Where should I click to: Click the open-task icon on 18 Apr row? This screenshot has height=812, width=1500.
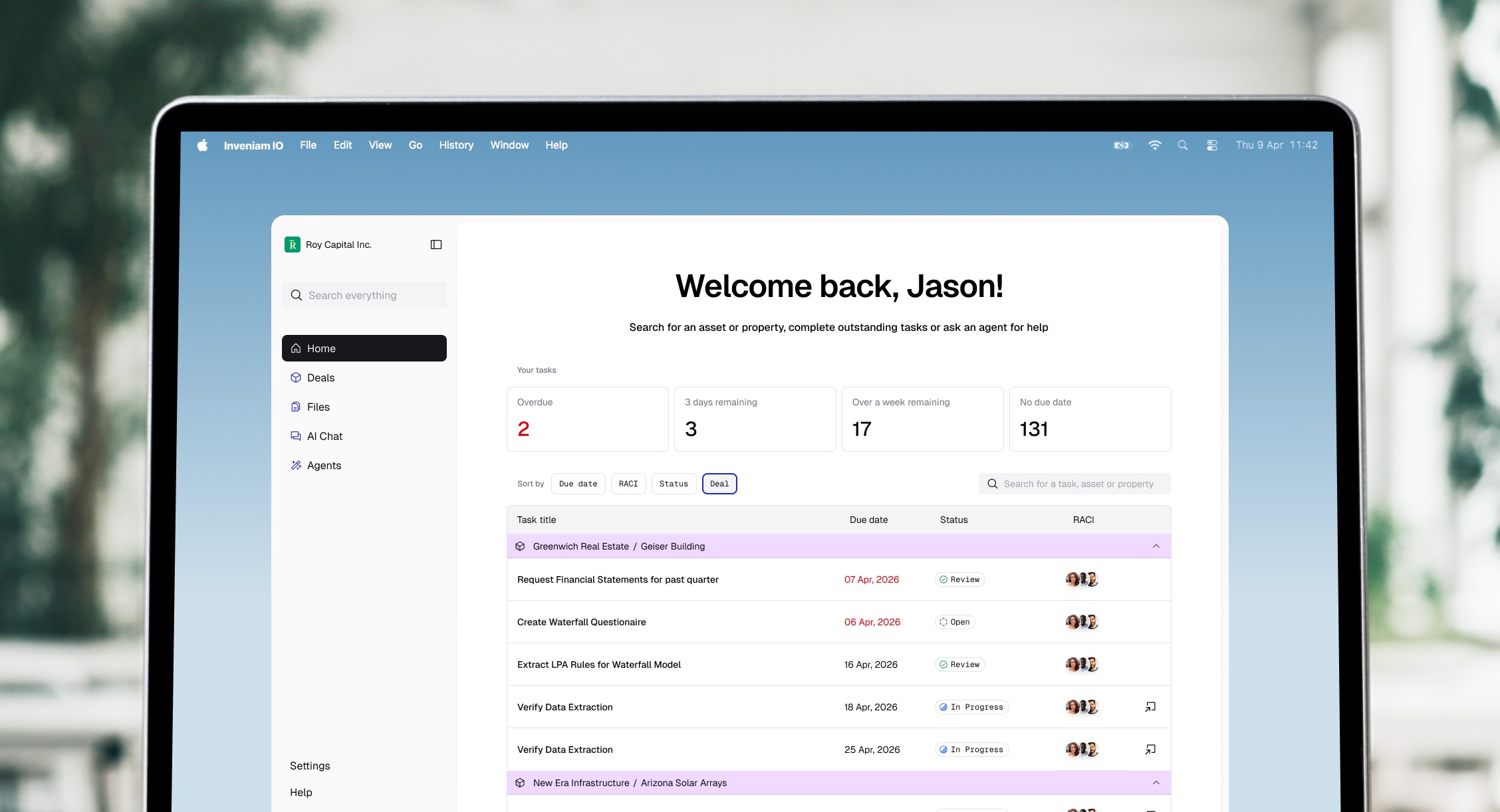(1150, 707)
